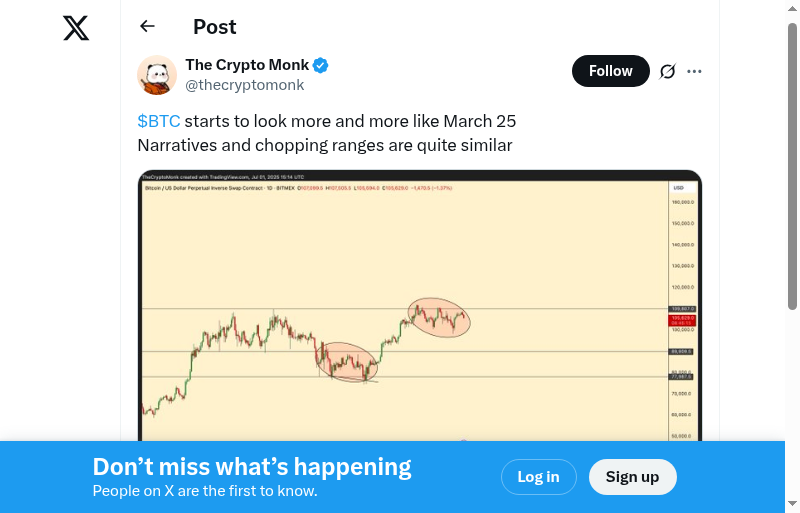Viewport: 800px width, 513px height.
Task: Follow The Crypto Monk
Action: (610, 71)
